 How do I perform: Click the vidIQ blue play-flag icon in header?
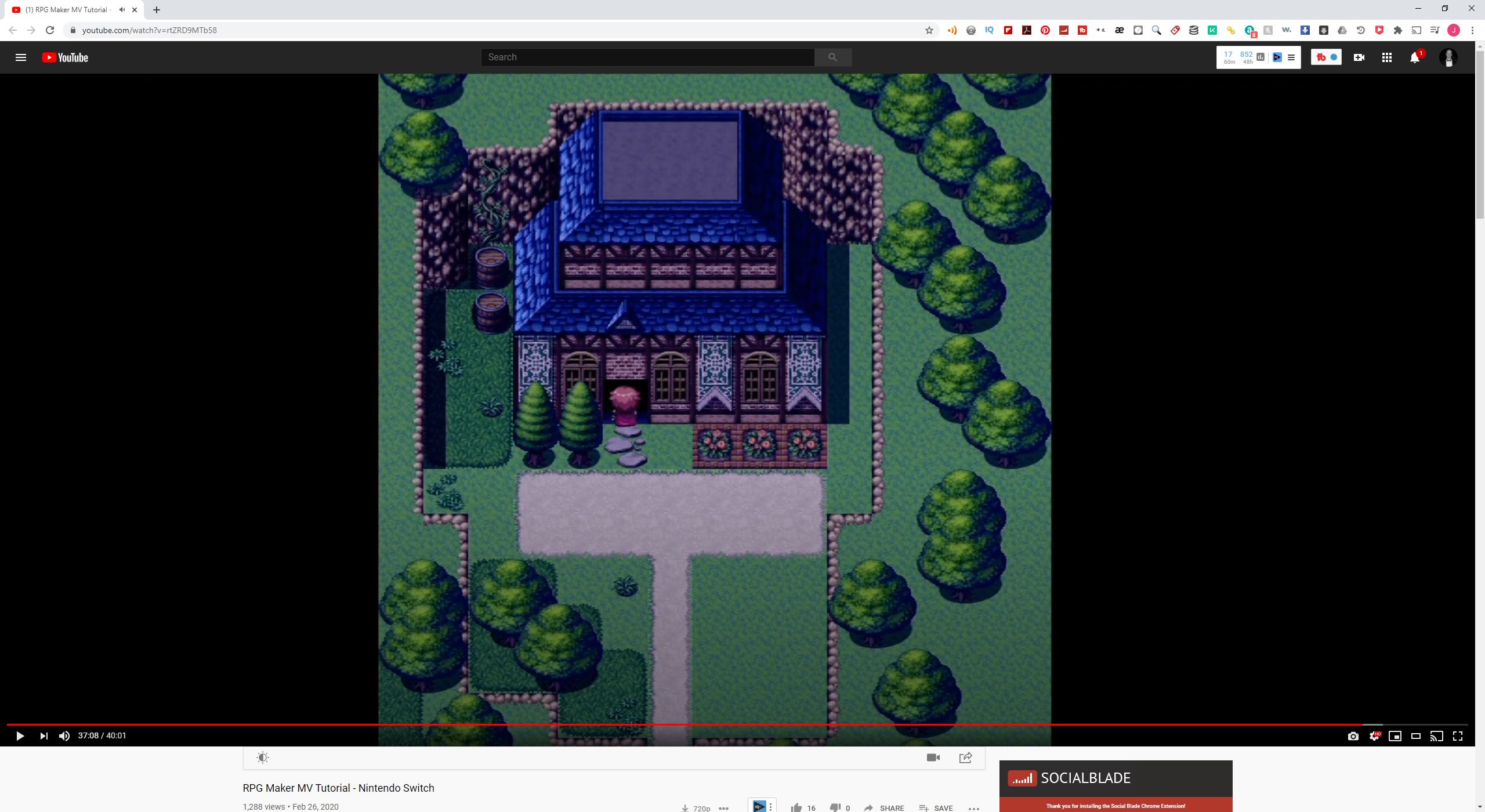1277,57
